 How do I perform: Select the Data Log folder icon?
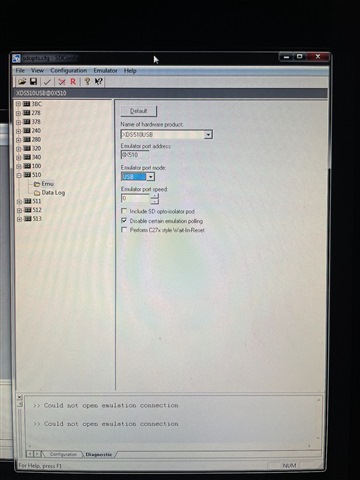pyautogui.click(x=37, y=193)
